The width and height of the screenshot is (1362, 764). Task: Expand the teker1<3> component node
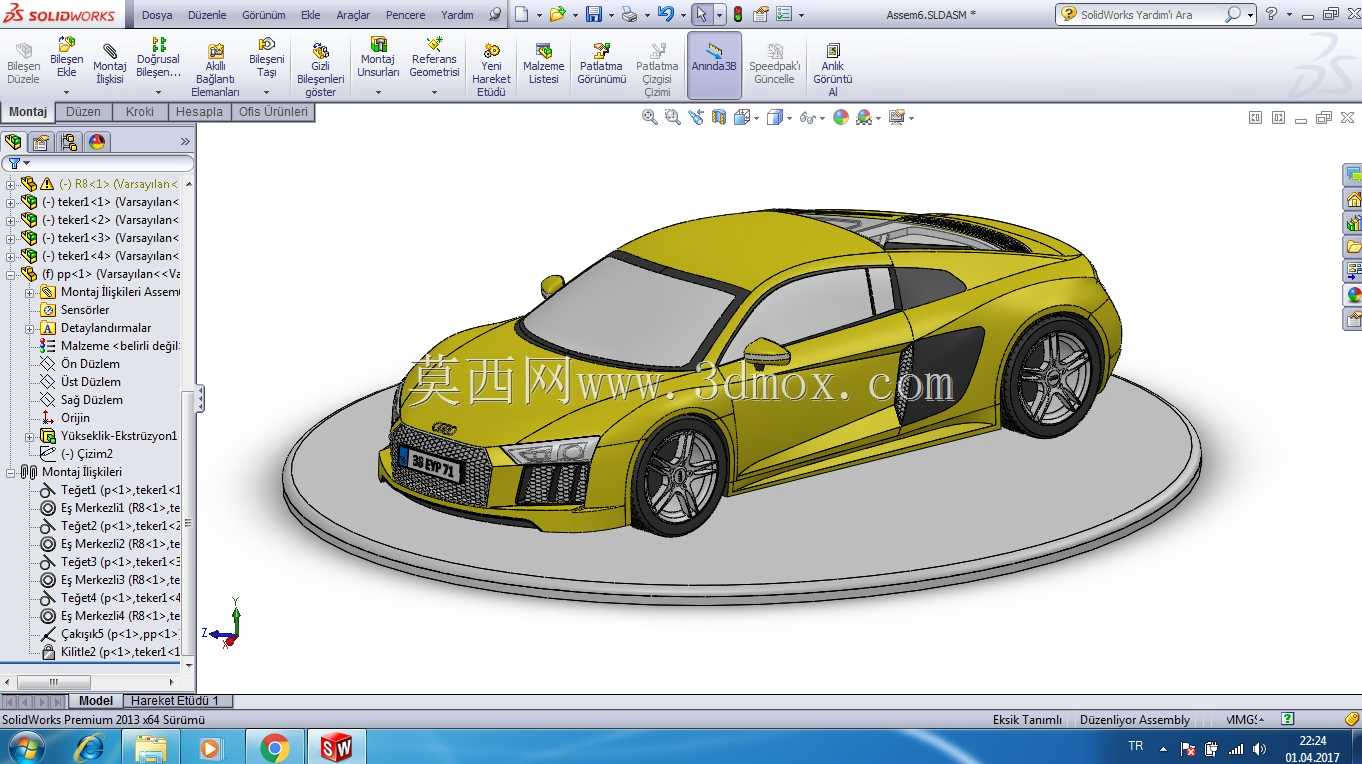pyautogui.click(x=11, y=238)
